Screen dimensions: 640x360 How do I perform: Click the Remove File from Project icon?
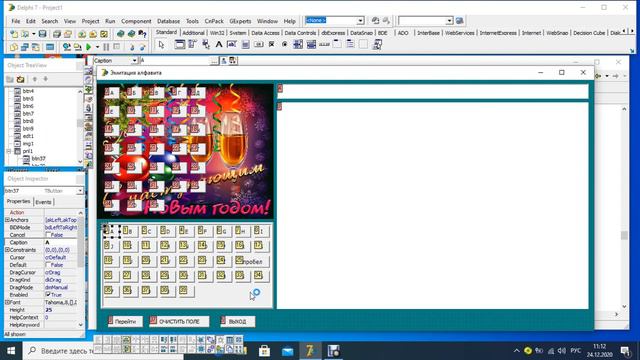pyautogui.click(x=93, y=34)
